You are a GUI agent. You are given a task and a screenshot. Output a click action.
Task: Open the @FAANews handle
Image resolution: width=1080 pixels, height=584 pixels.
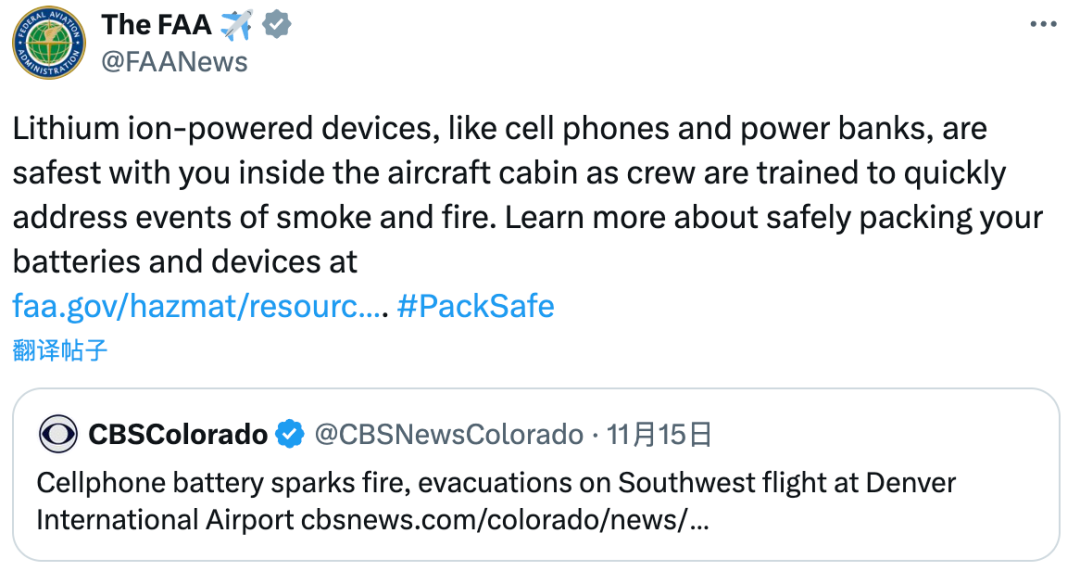pyautogui.click(x=174, y=62)
